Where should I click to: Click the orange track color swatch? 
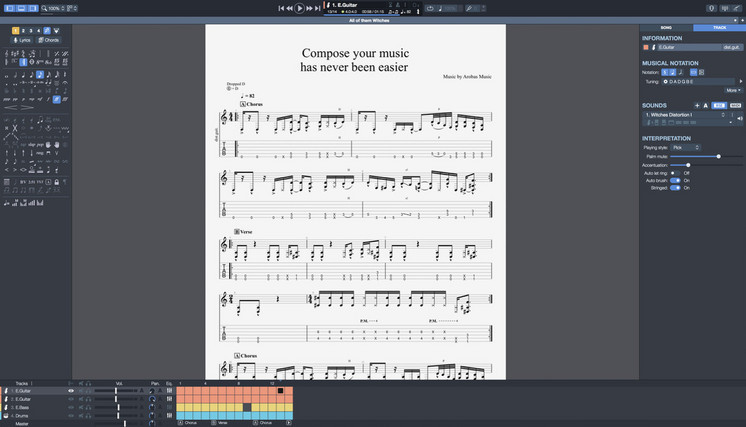coord(646,47)
